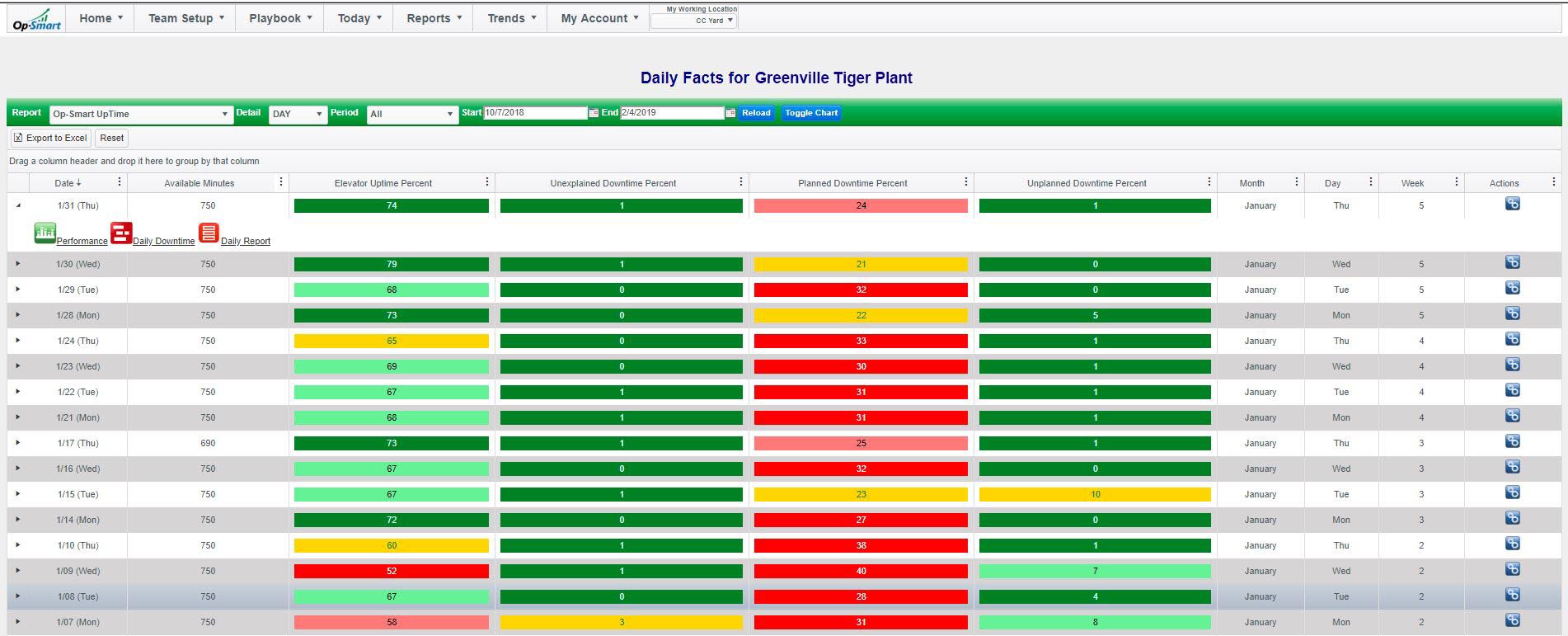This screenshot has width=1568, height=636.
Task: Open the red Daily Report icon
Action: pos(209,233)
